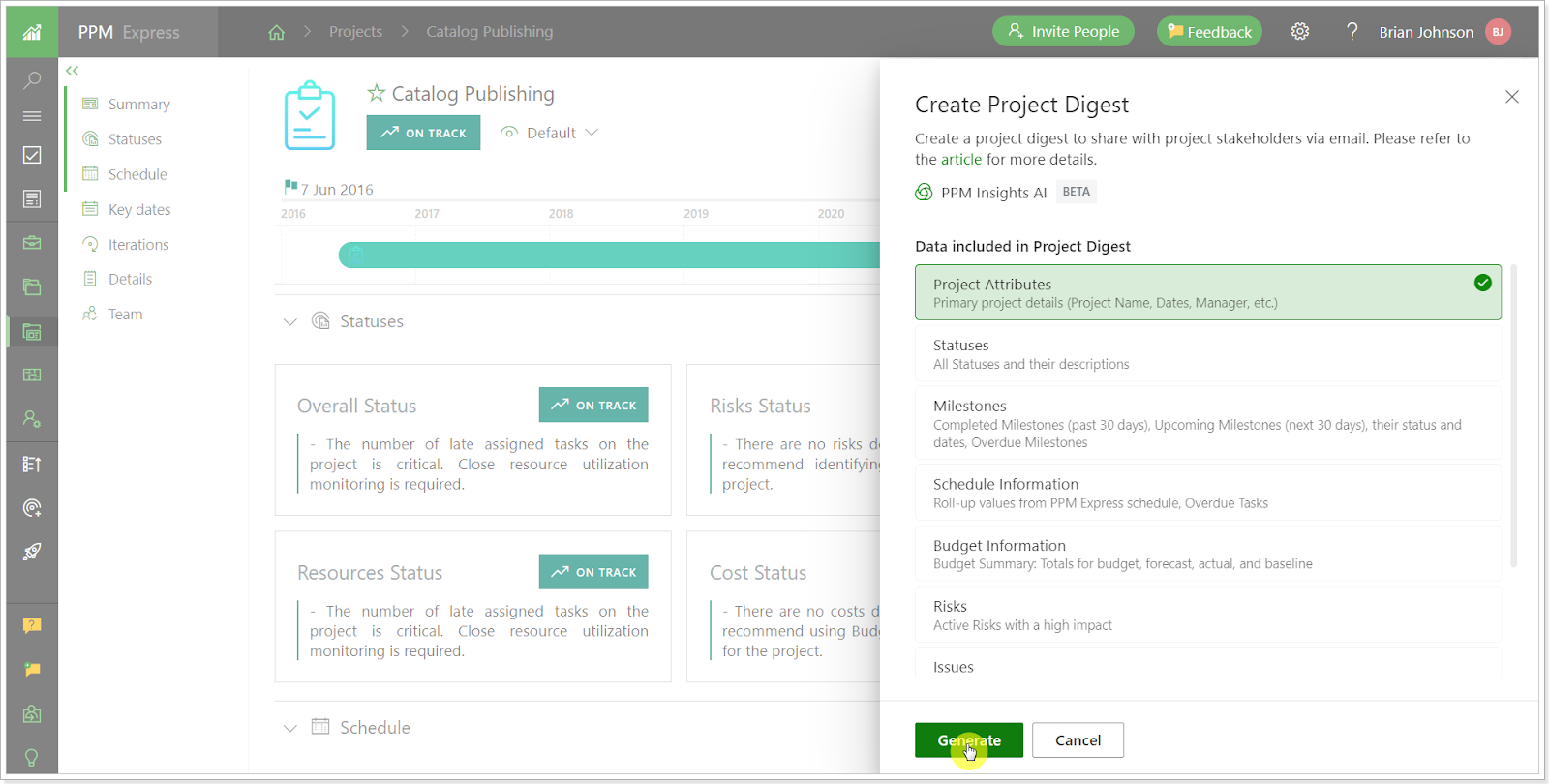Image resolution: width=1549 pixels, height=784 pixels.
Task: Open Schedule in project navigation
Action: (x=137, y=174)
